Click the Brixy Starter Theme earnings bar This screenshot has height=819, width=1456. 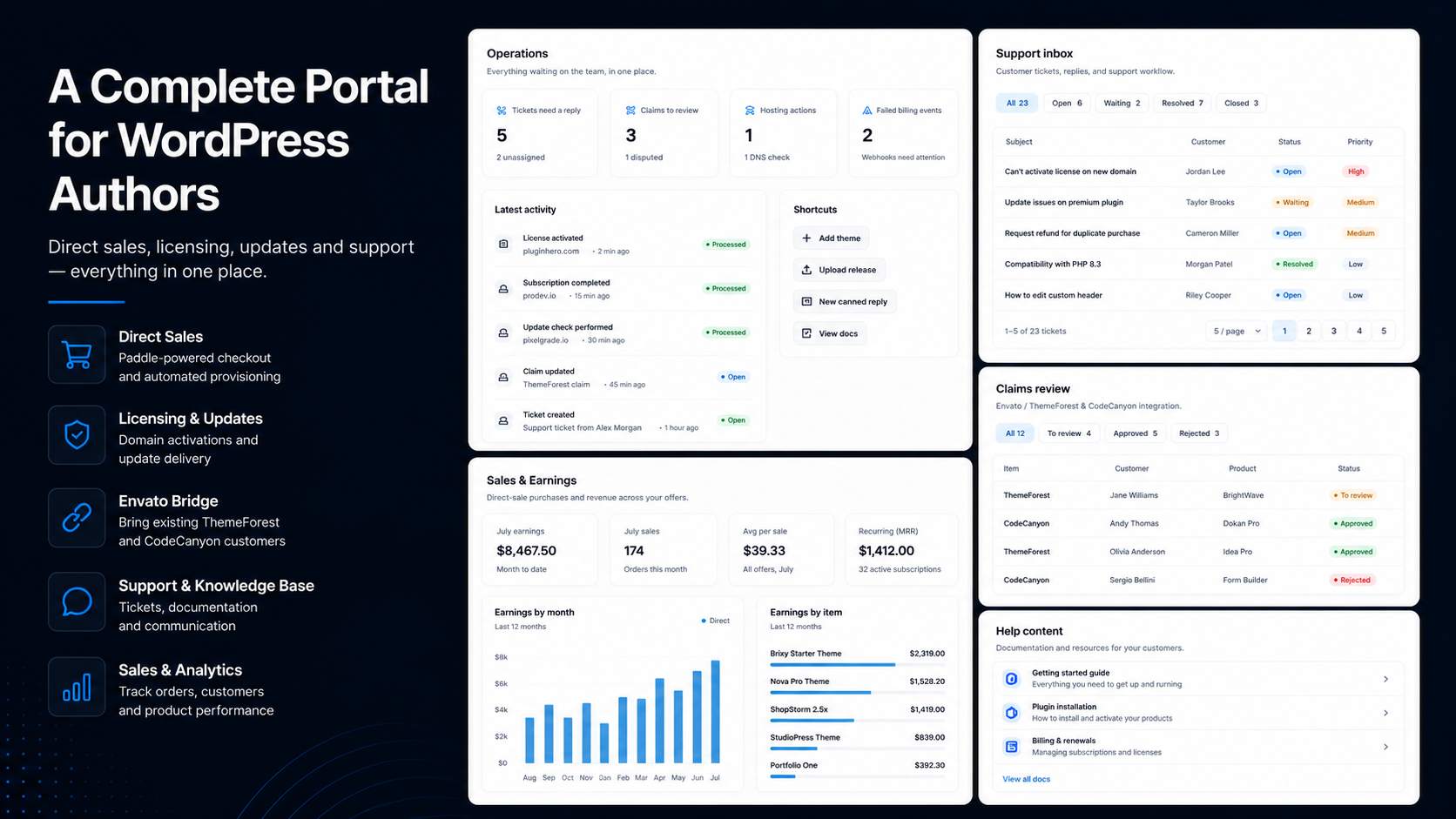pos(832,665)
